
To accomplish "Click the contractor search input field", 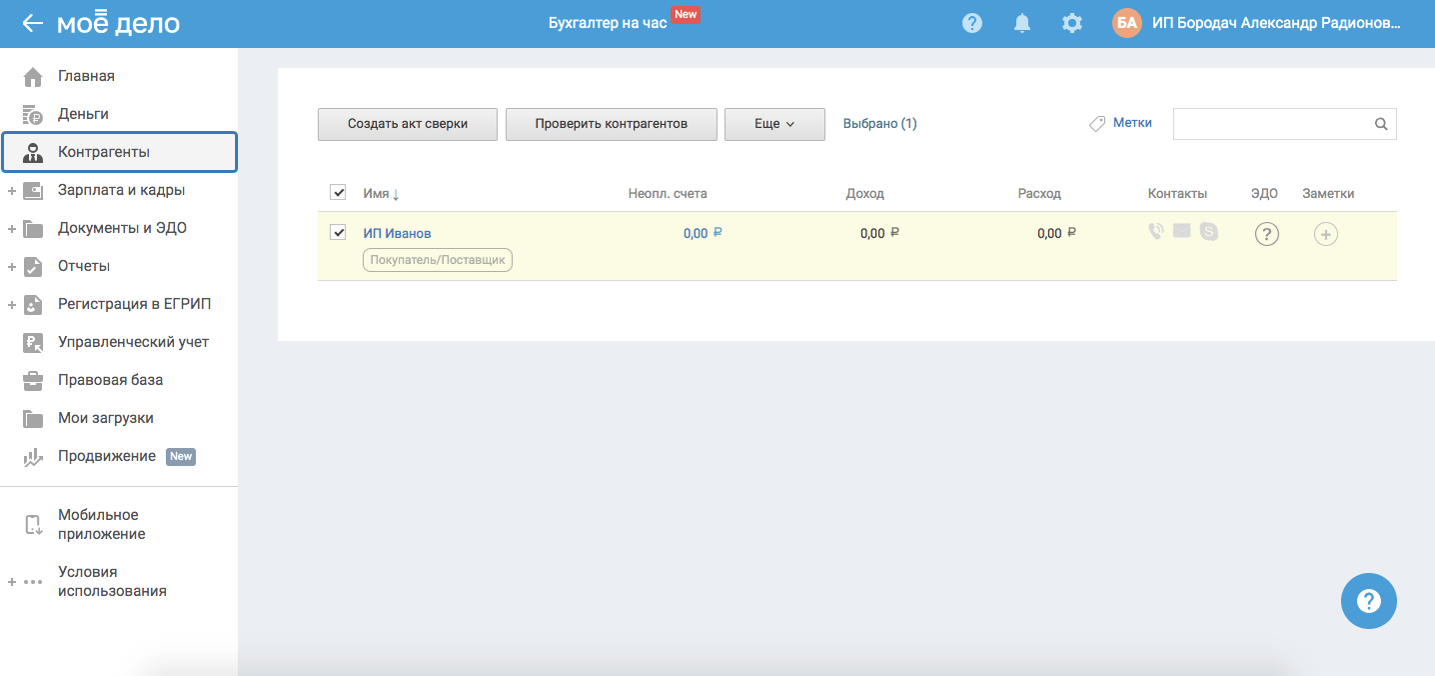I will pos(1272,124).
